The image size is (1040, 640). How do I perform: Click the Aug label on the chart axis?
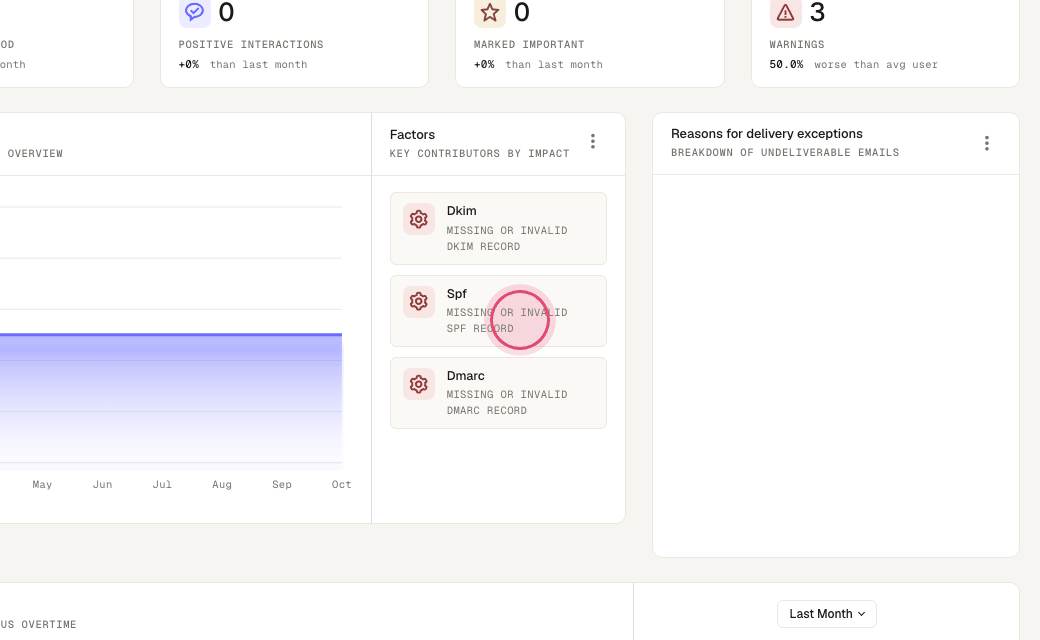[222, 484]
